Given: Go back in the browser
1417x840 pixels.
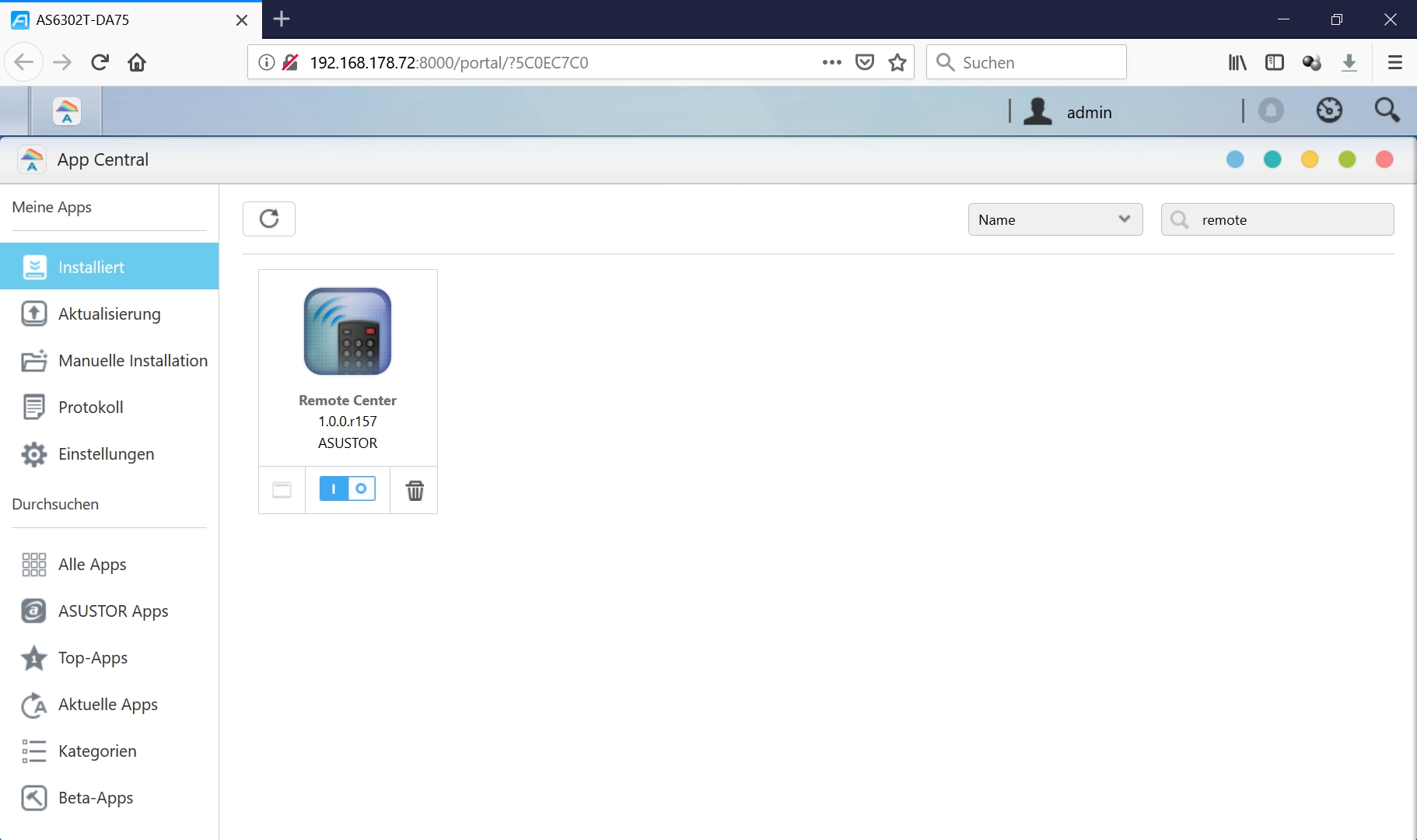Looking at the screenshot, I should tap(23, 62).
